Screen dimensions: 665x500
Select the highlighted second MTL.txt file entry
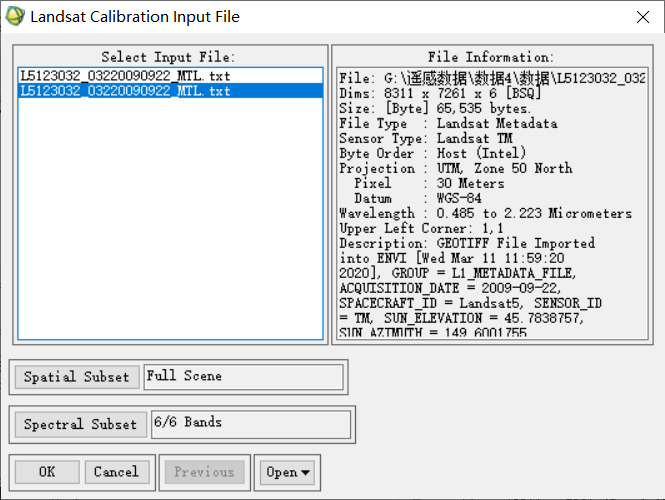point(170,91)
